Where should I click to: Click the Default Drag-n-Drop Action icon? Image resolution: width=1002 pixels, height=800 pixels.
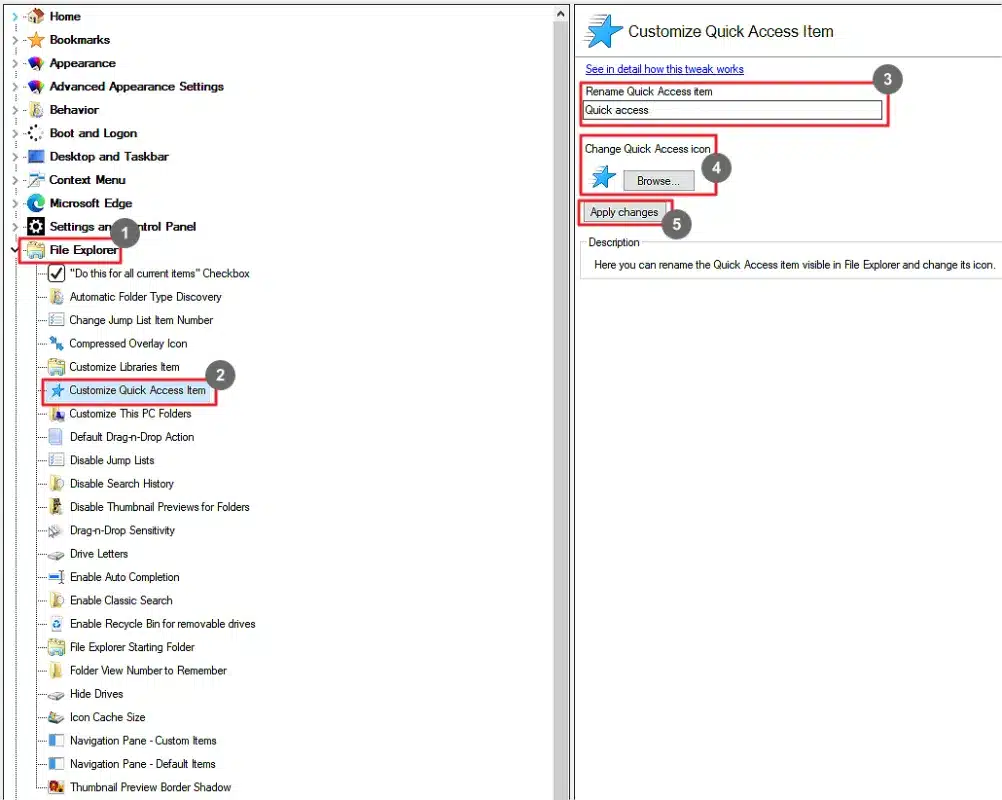click(56, 436)
